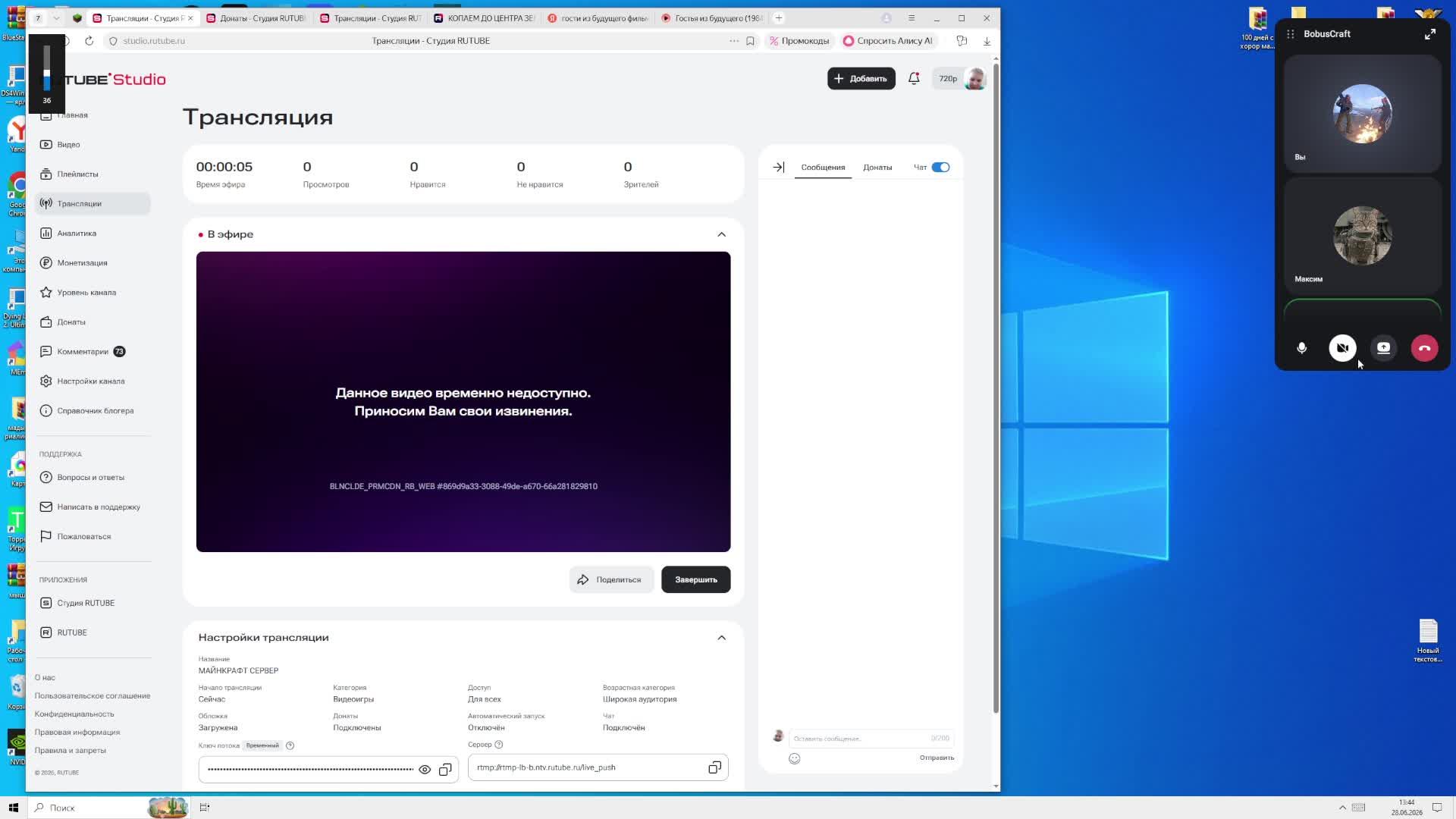Click Спросить Алису AI button
Image resolution: width=1456 pixels, height=819 pixels.
(888, 41)
